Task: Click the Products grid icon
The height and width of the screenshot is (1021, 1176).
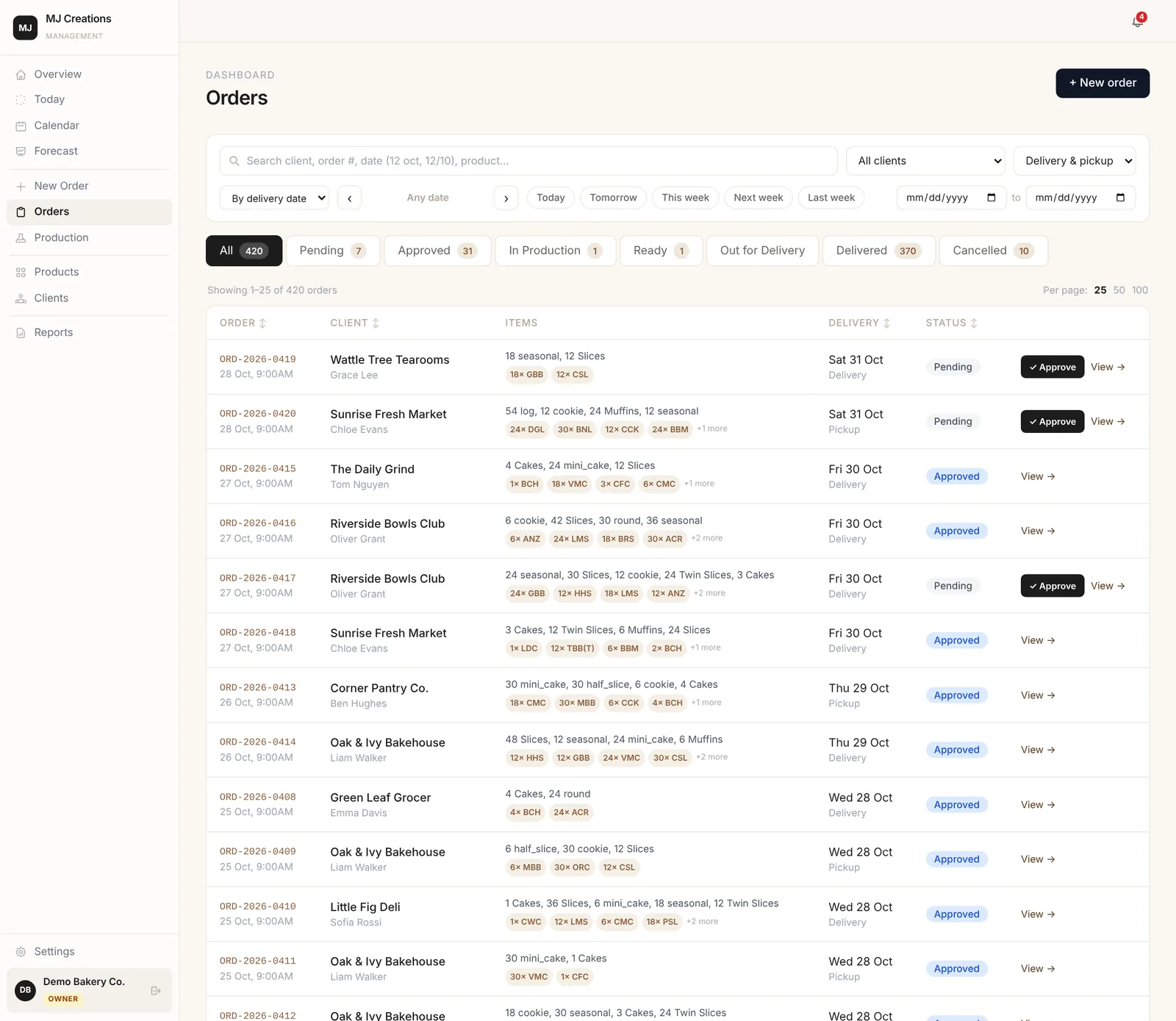Action: pos(21,272)
